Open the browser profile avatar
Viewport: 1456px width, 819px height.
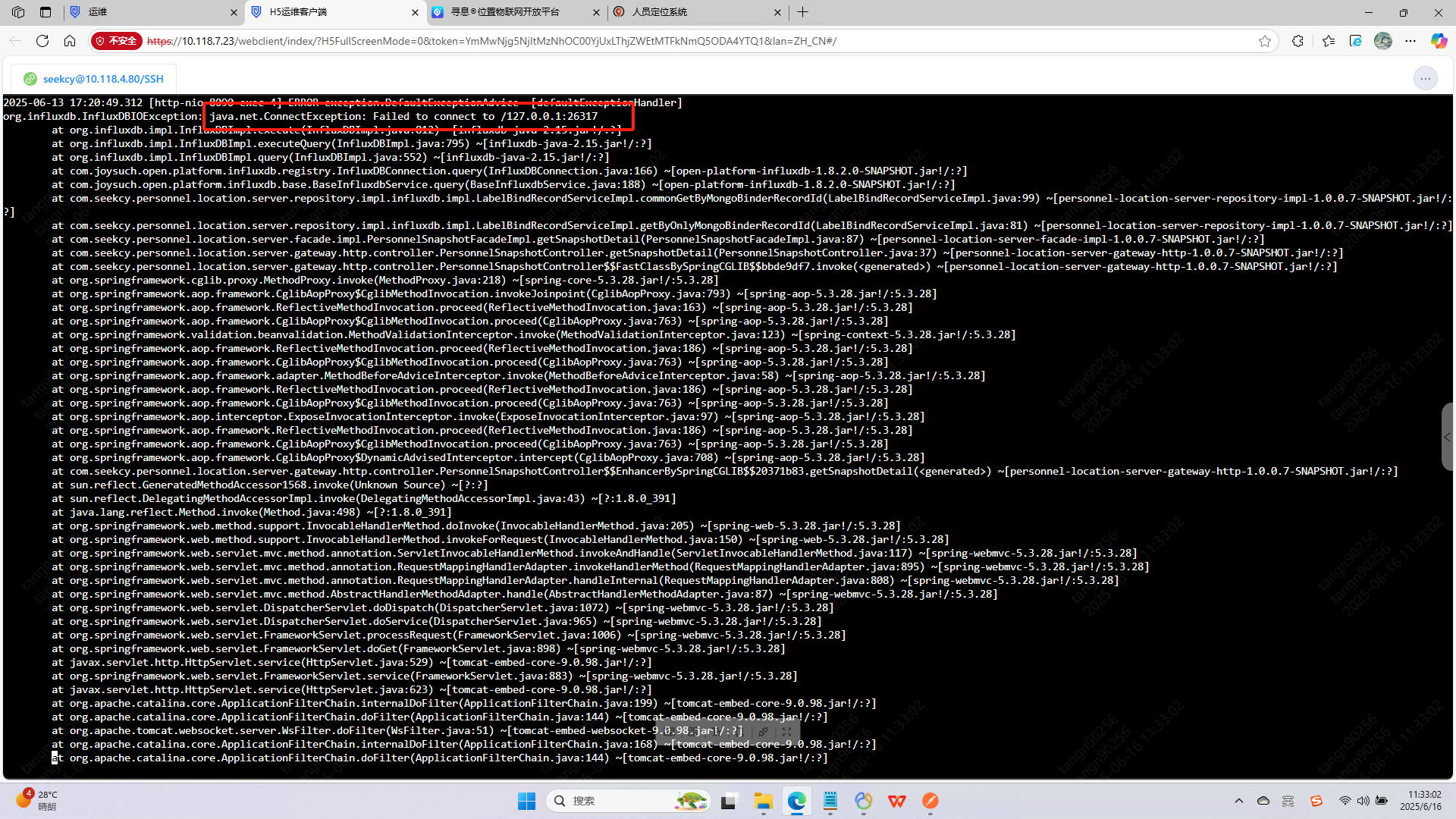[x=1383, y=41]
